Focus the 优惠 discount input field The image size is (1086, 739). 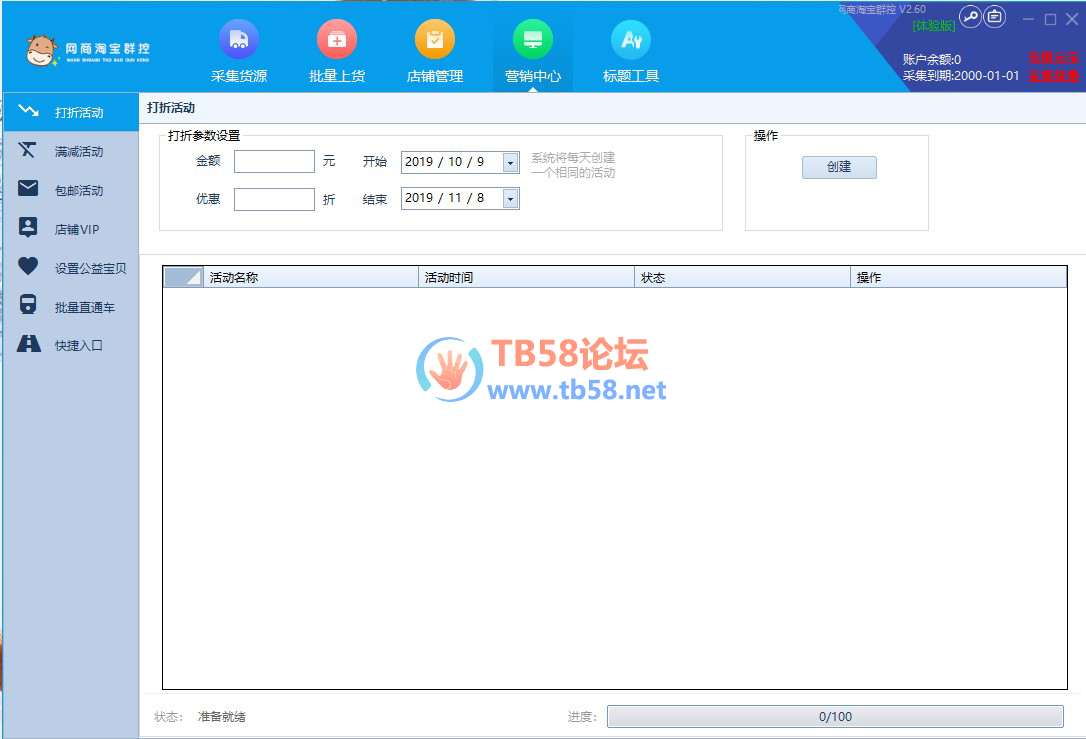pos(274,199)
